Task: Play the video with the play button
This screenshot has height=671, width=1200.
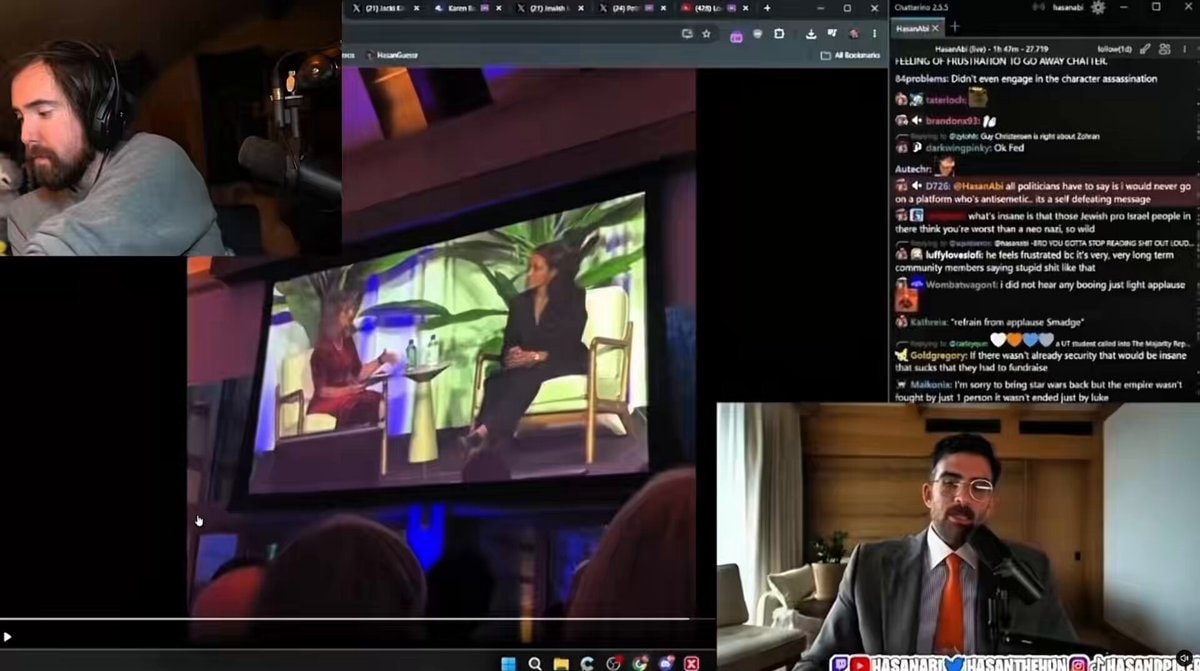Action: click(8, 636)
